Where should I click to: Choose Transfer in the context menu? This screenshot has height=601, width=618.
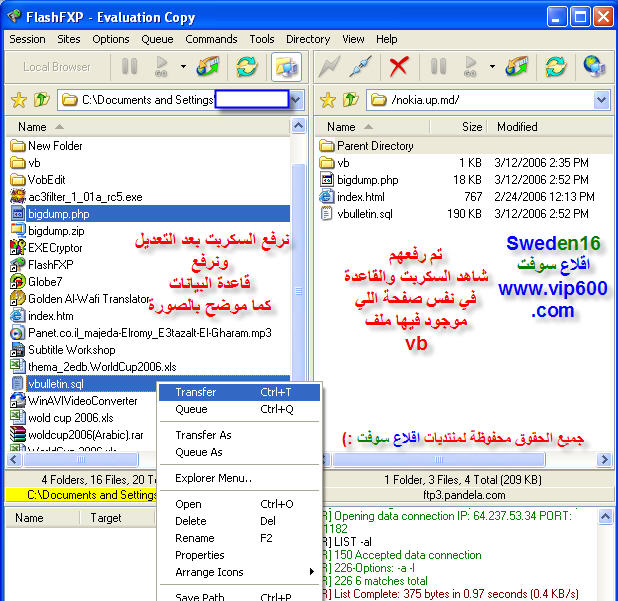click(240, 392)
